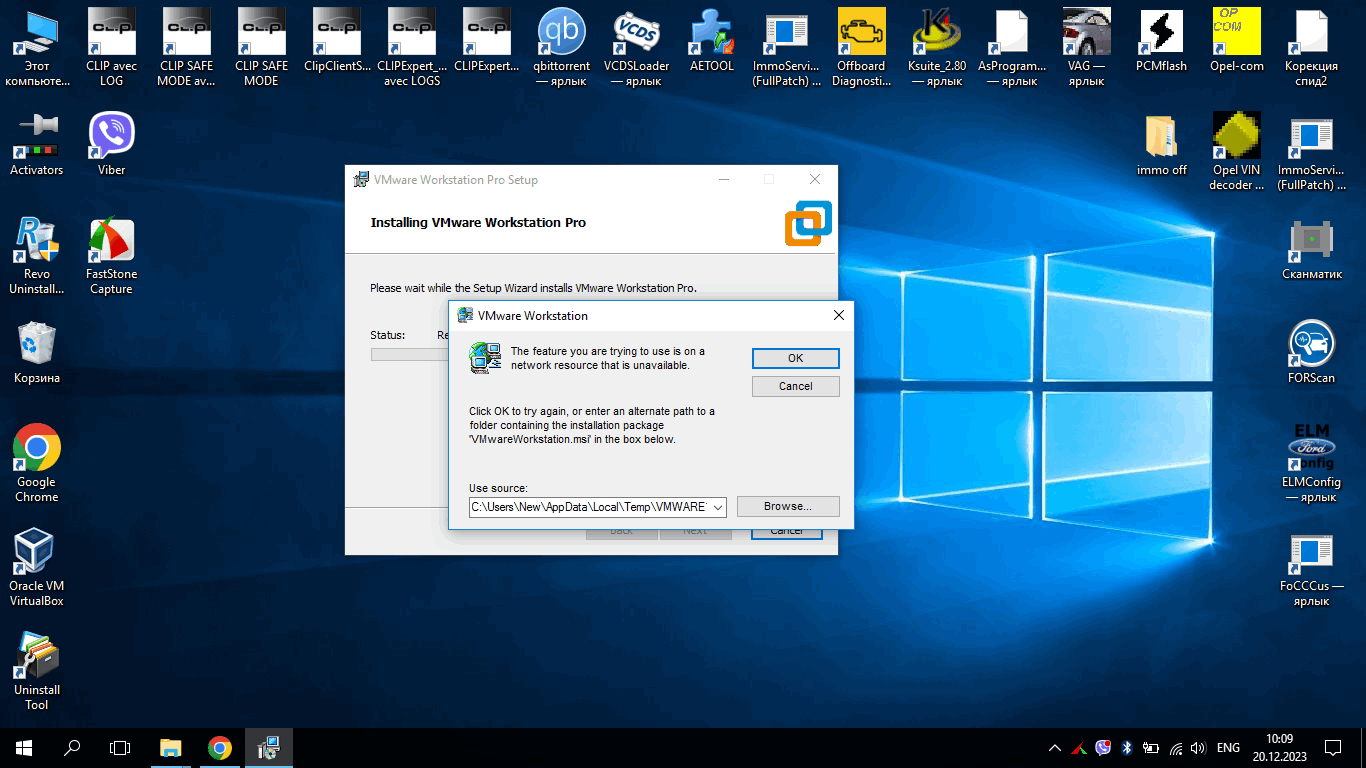Open File Explorer from the taskbar
Viewport: 1366px width, 768px height.
tap(171, 747)
